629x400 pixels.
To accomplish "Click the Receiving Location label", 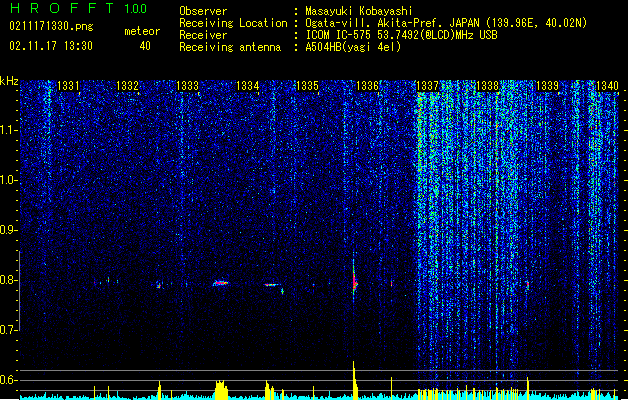I will 233,23.
